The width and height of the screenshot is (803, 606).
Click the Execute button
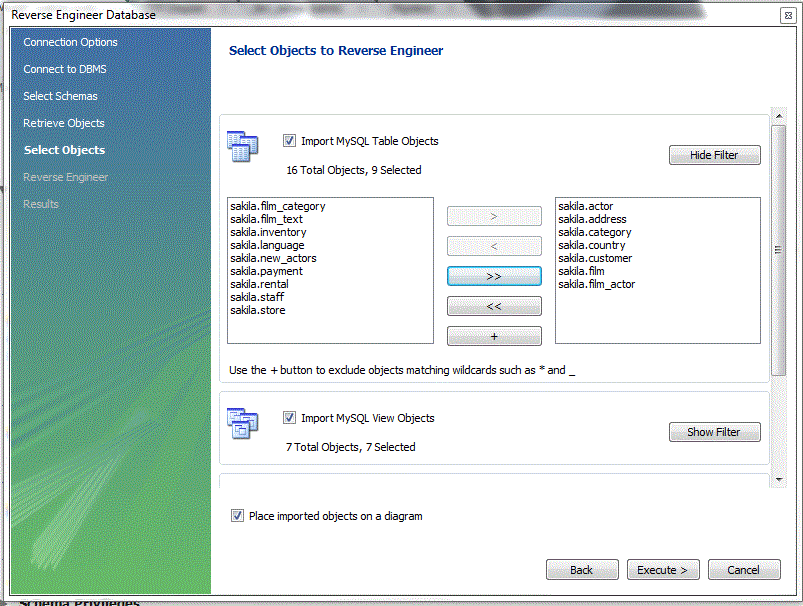pyautogui.click(x=663, y=569)
